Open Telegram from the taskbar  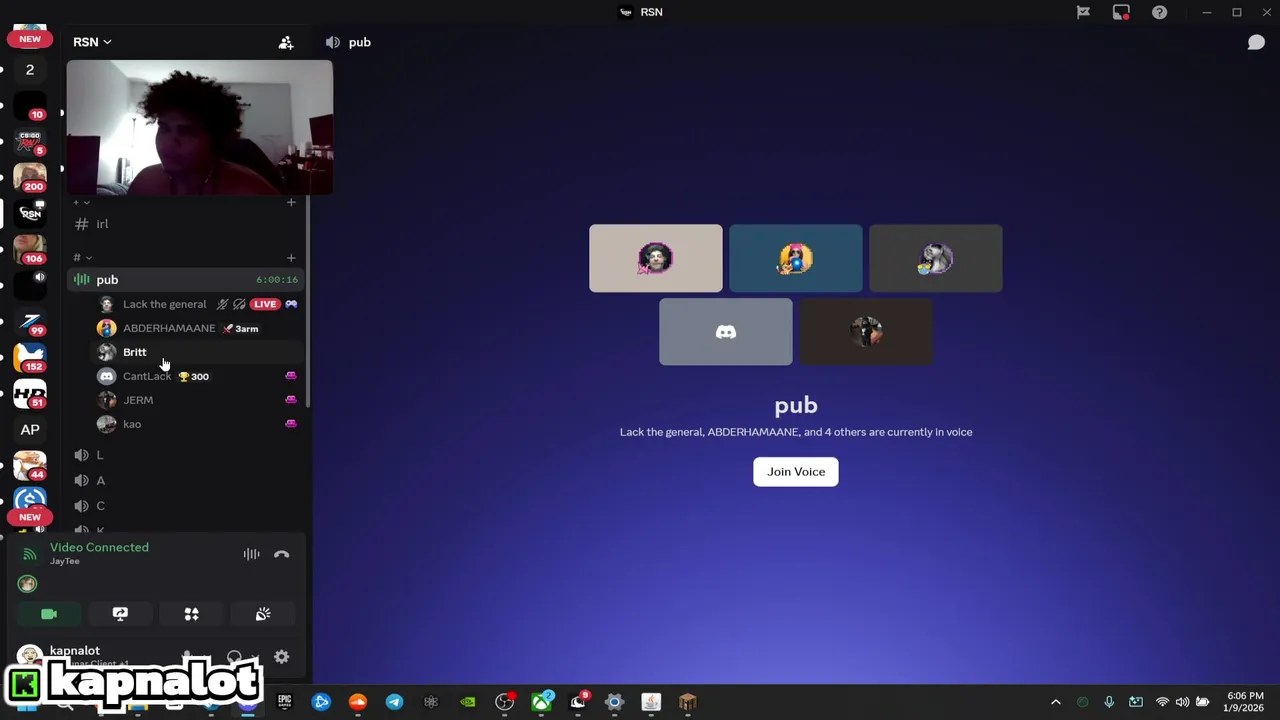394,702
